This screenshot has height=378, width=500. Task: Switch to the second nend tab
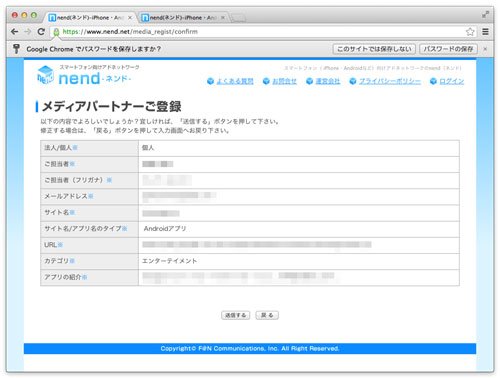pyautogui.click(x=182, y=17)
